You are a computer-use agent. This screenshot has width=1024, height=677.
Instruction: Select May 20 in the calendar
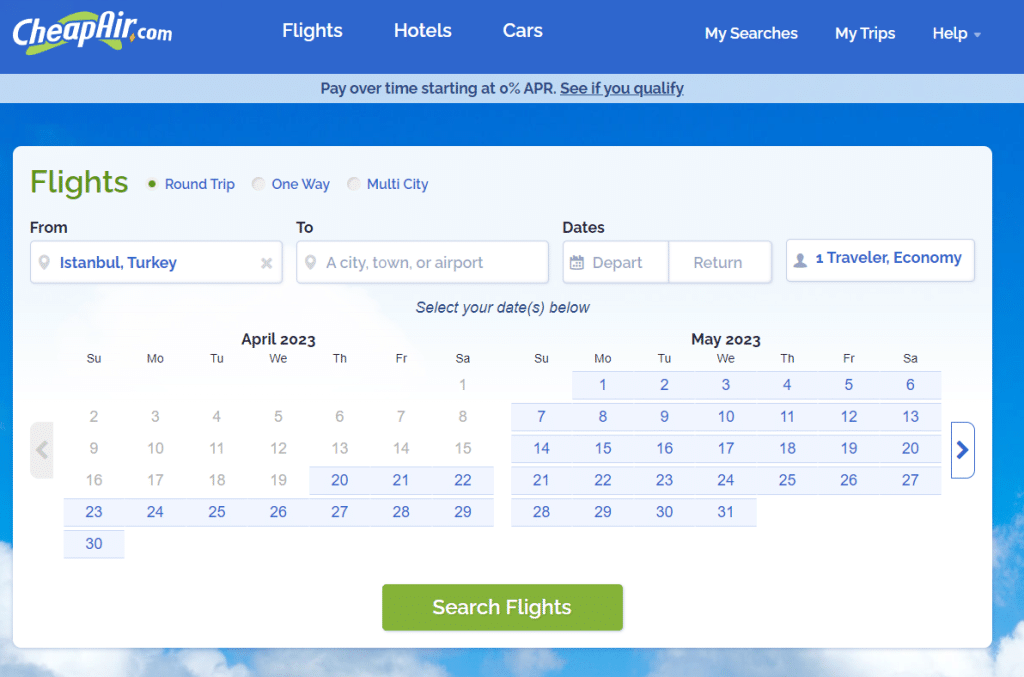click(x=910, y=449)
